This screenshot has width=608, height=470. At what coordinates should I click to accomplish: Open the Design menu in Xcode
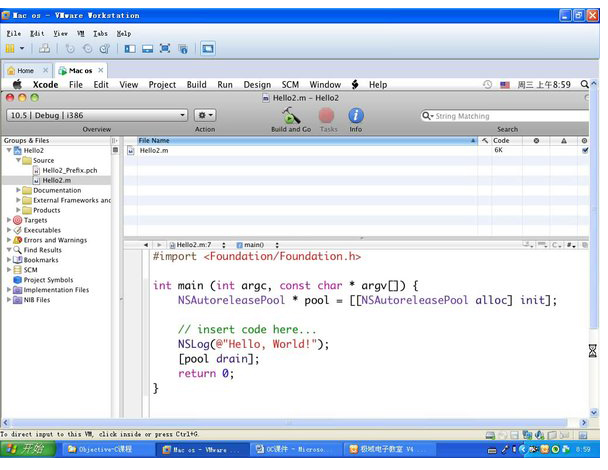[x=257, y=85]
